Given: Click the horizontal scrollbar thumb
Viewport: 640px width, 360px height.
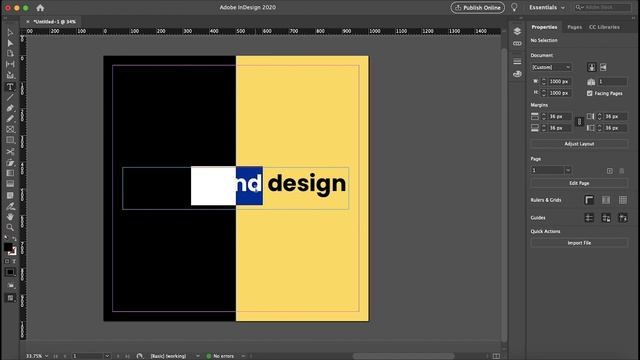Looking at the screenshot, I should (x=403, y=356).
